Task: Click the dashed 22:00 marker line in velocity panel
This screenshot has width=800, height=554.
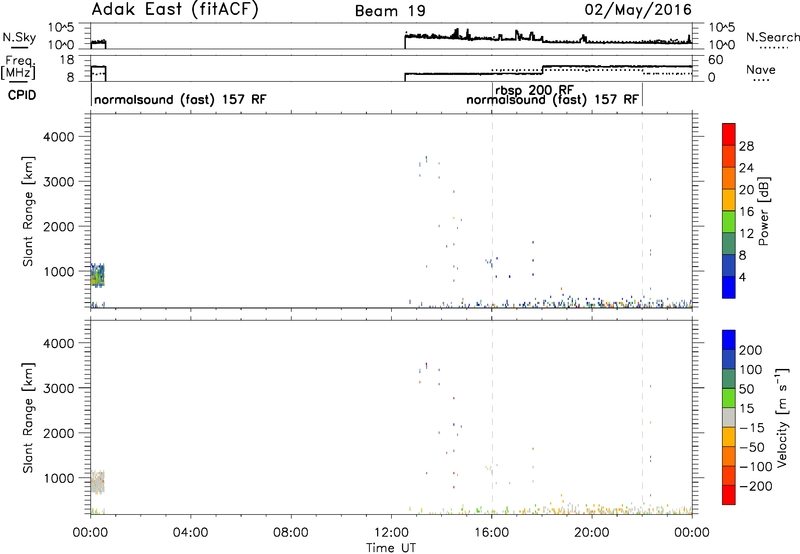Action: click(642, 417)
